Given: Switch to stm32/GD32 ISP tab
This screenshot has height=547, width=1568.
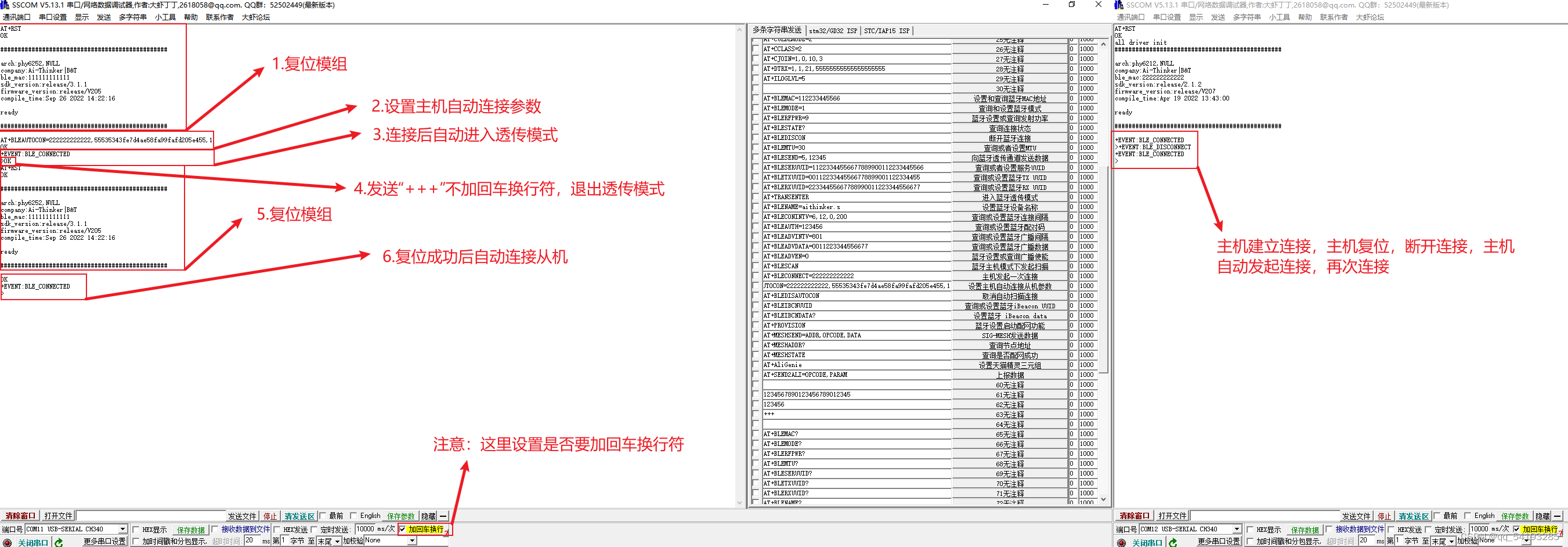Looking at the screenshot, I should (x=833, y=31).
